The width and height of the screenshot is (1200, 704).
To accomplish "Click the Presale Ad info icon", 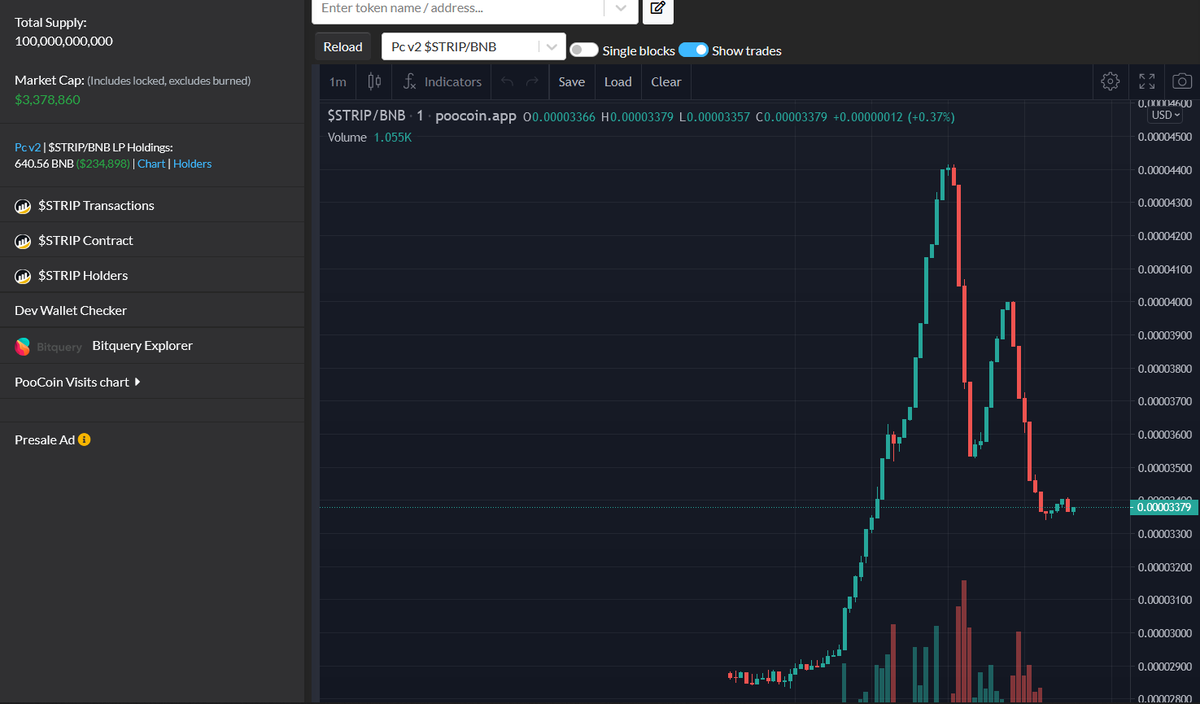I will (85, 440).
